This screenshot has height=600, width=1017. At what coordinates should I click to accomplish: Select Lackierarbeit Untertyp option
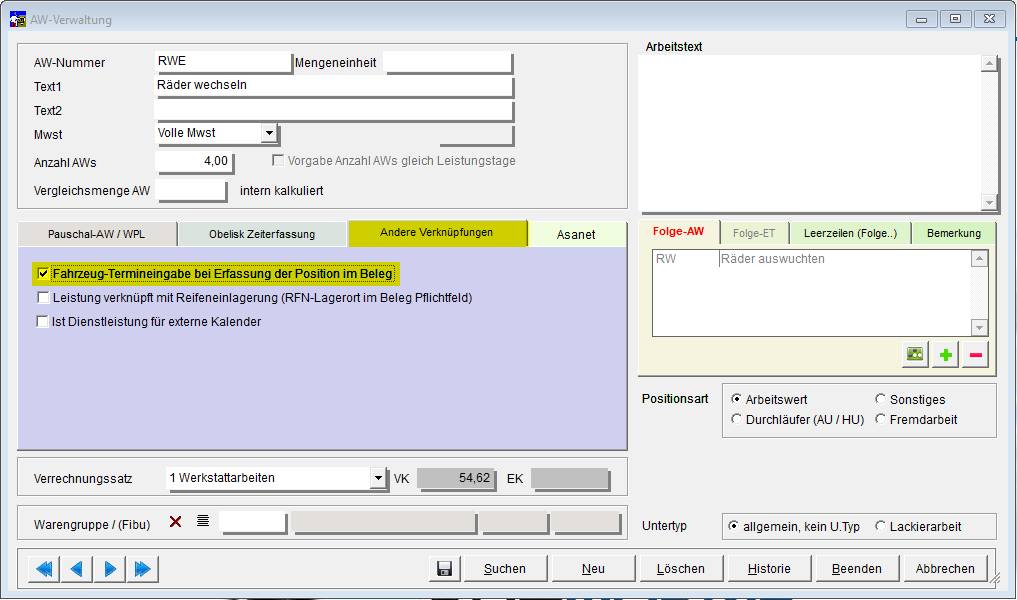click(881, 526)
